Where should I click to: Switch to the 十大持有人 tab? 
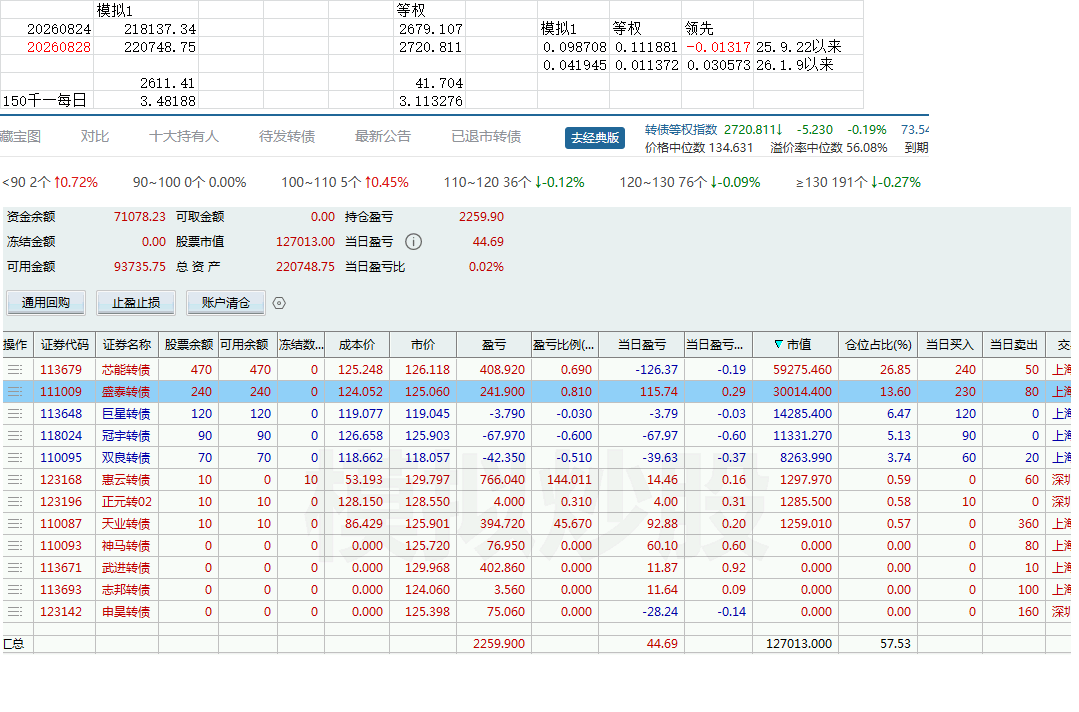tap(184, 137)
